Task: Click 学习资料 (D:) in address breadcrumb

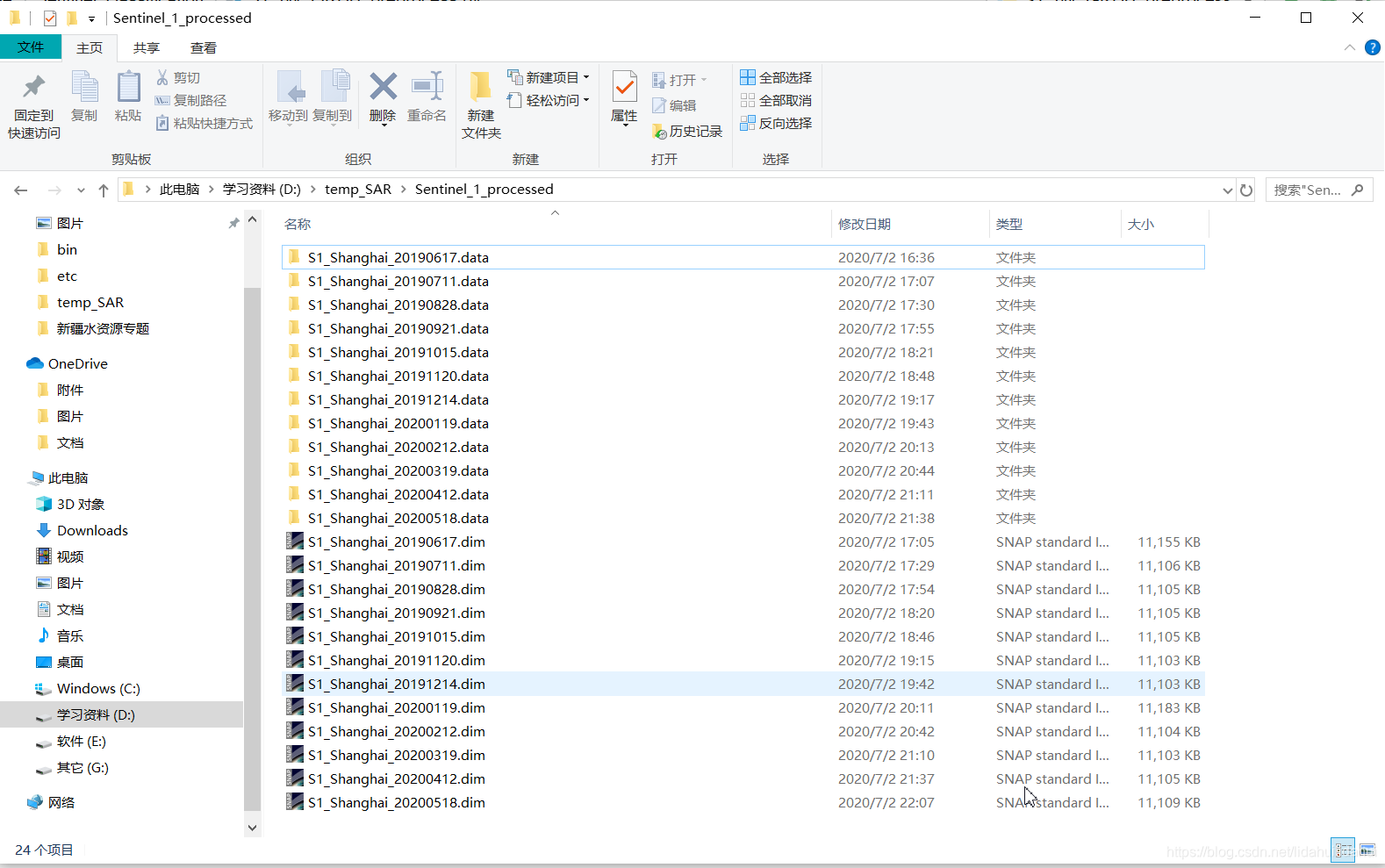Action: [x=262, y=189]
